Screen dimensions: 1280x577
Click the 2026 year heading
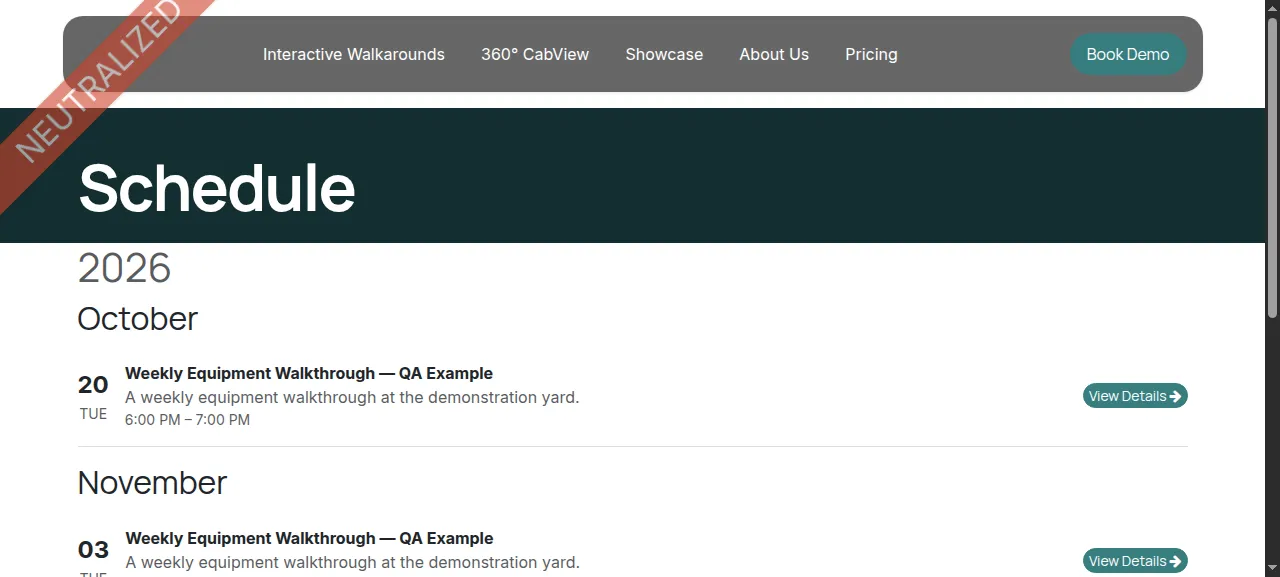click(125, 268)
